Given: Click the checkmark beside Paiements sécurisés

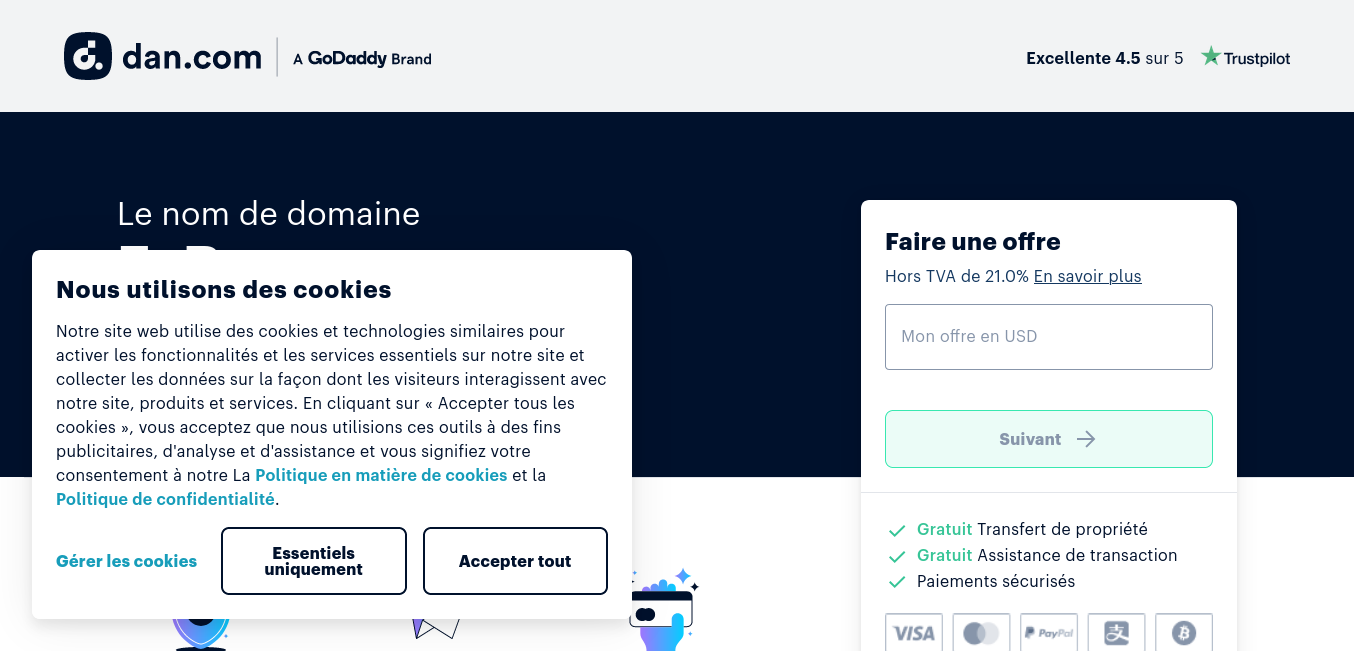Looking at the screenshot, I should [897, 582].
